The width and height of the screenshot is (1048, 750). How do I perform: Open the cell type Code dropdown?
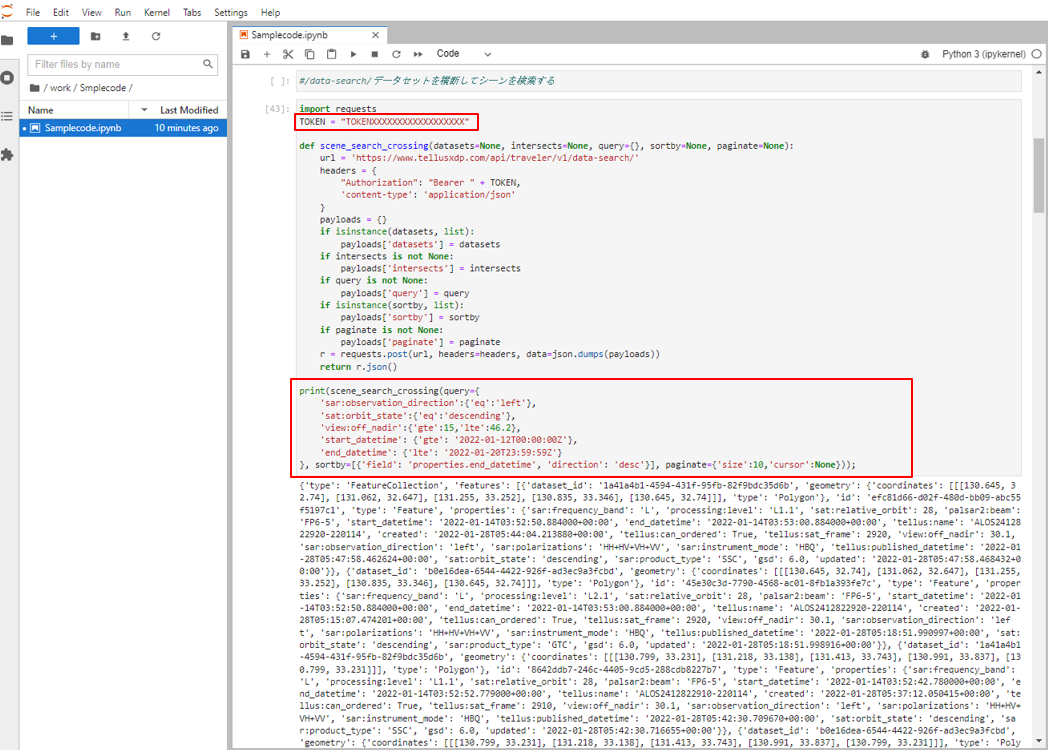[x=464, y=54]
